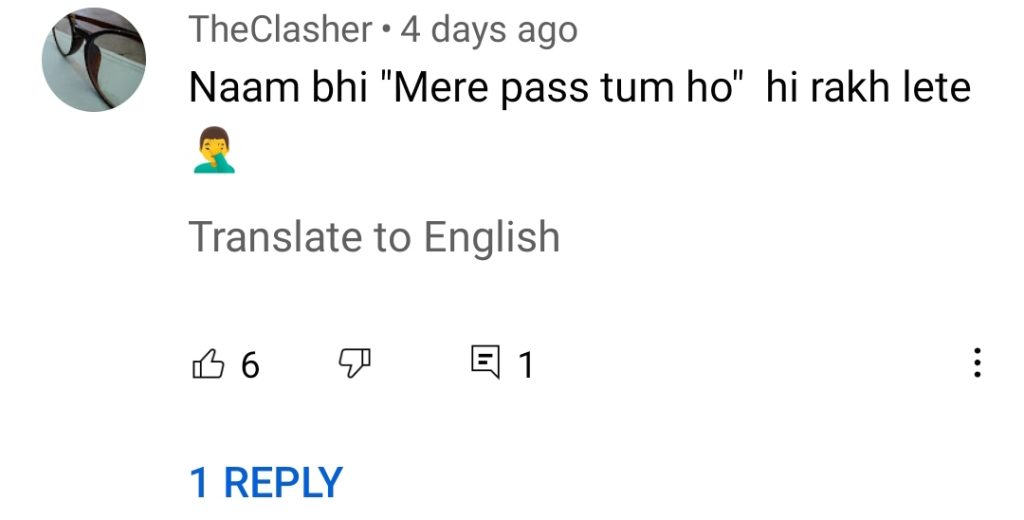
Task: Tap the like count number 6
Action: pos(250,365)
